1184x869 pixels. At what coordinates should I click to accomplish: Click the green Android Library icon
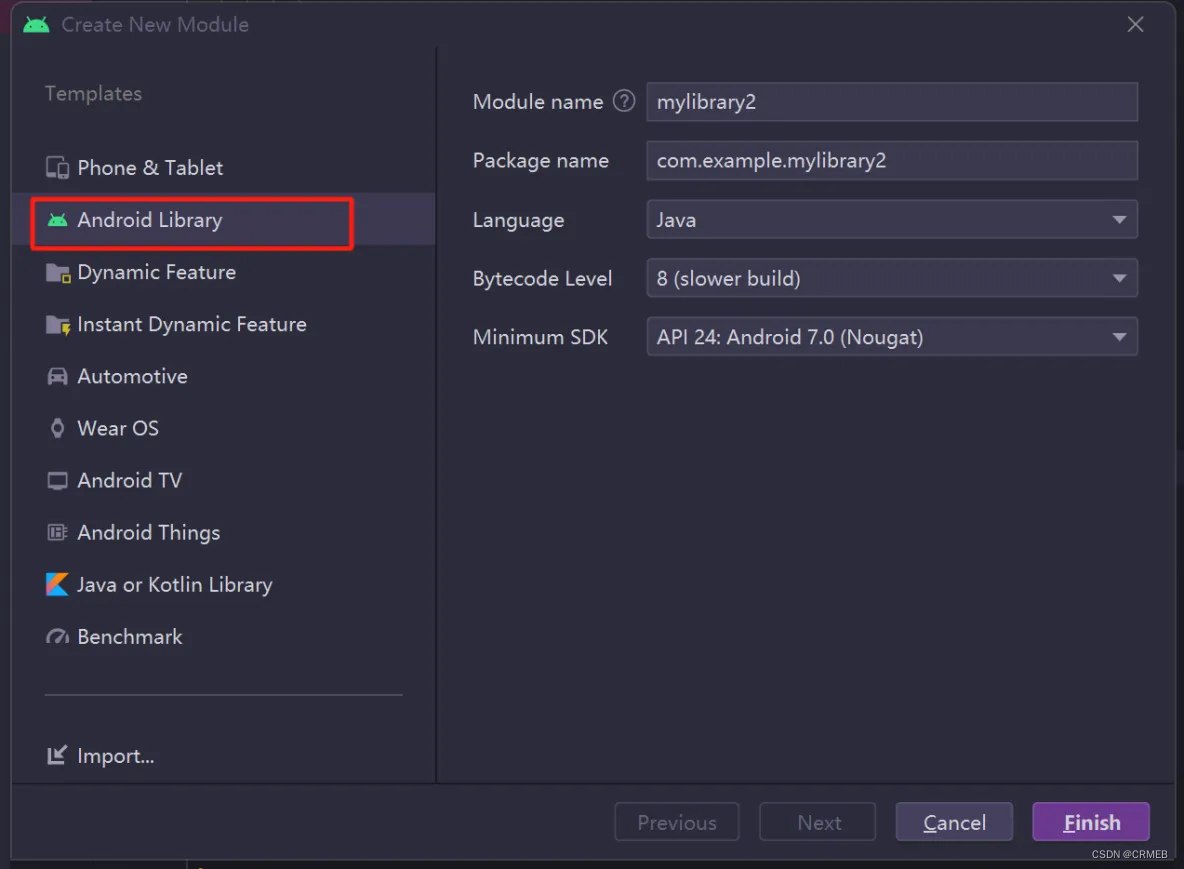57,220
